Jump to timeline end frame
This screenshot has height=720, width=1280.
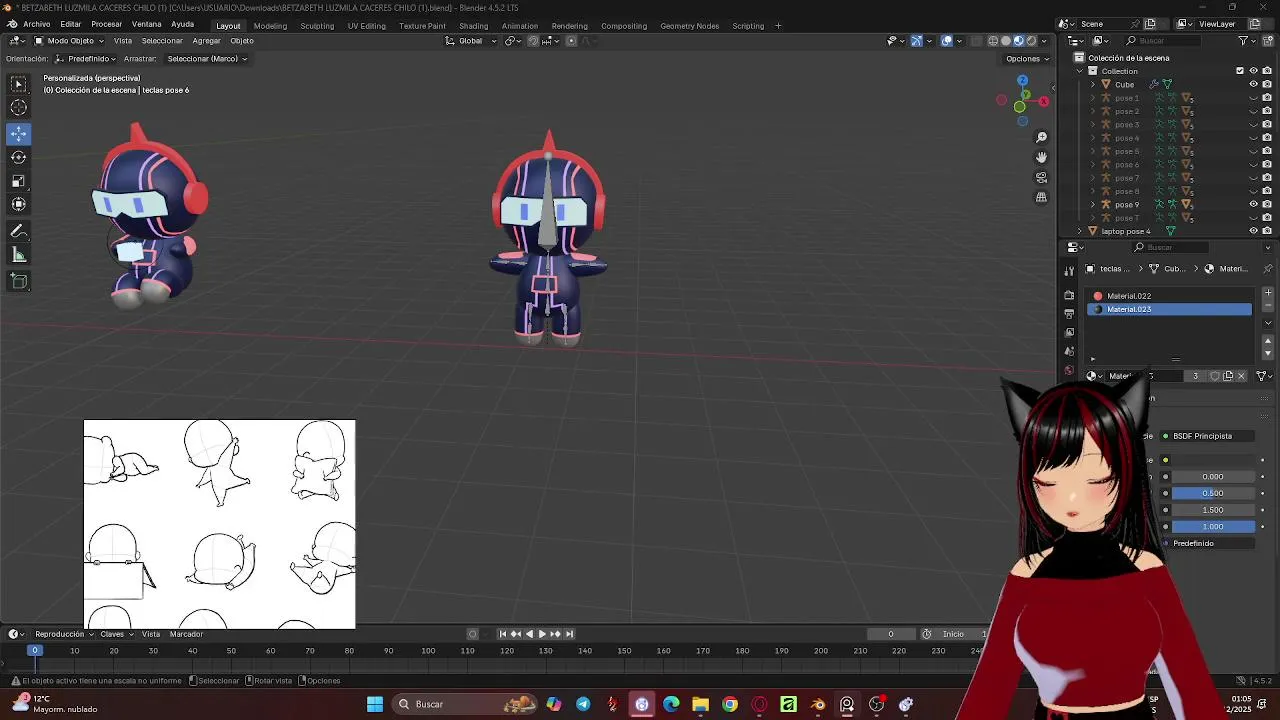(x=569, y=634)
